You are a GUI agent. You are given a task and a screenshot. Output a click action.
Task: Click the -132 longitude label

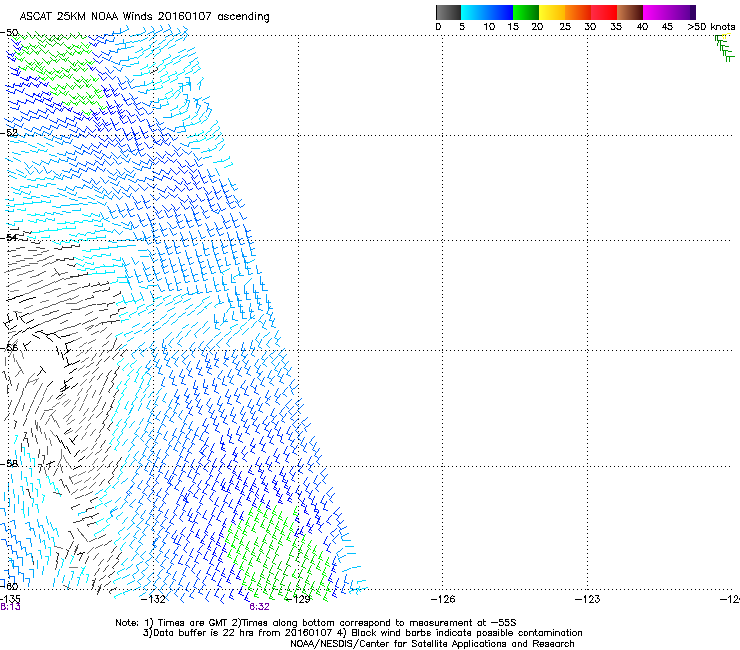click(153, 599)
